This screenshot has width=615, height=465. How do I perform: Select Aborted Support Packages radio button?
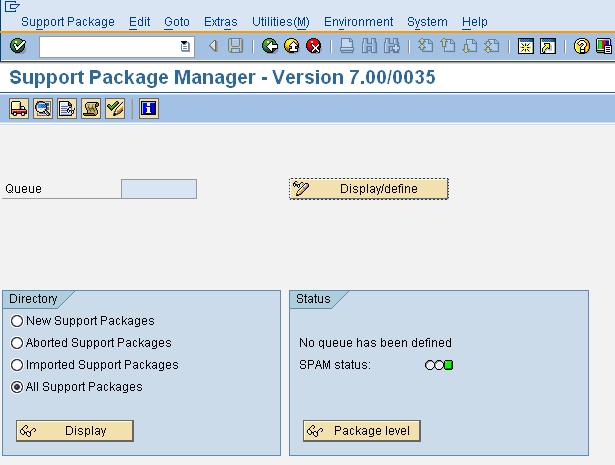point(16,343)
